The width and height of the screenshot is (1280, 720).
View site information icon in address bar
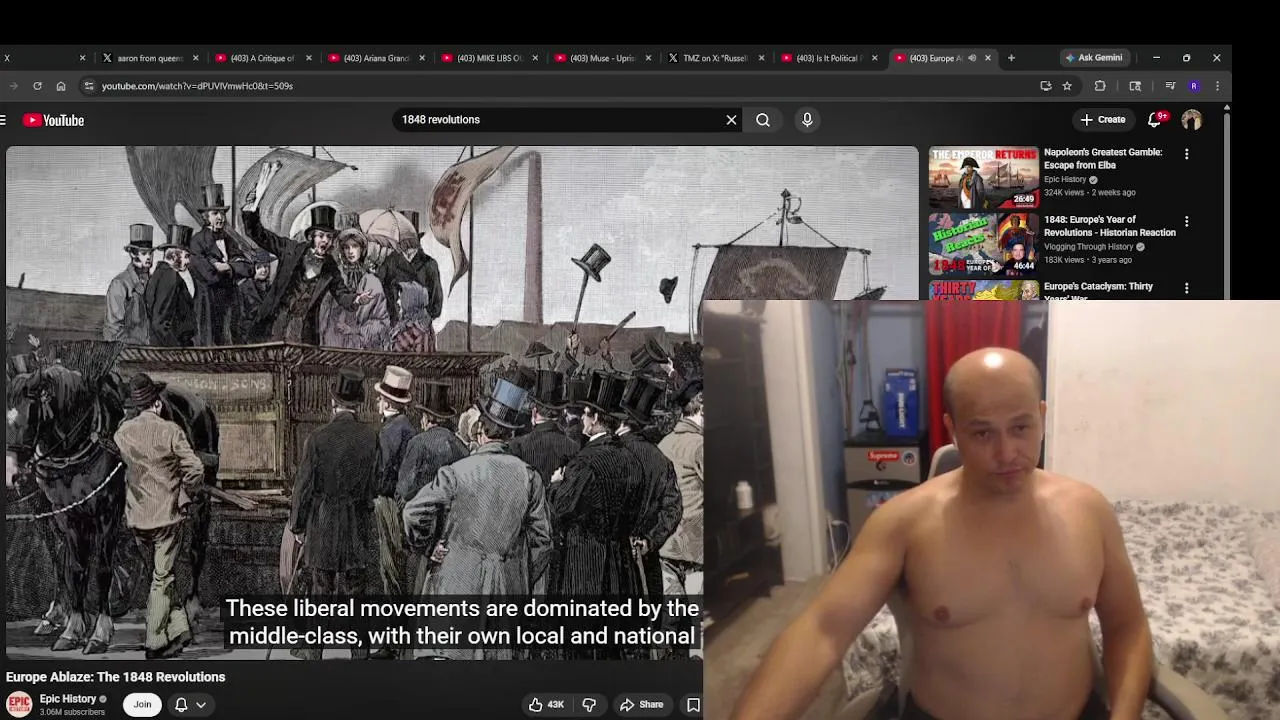[x=88, y=86]
